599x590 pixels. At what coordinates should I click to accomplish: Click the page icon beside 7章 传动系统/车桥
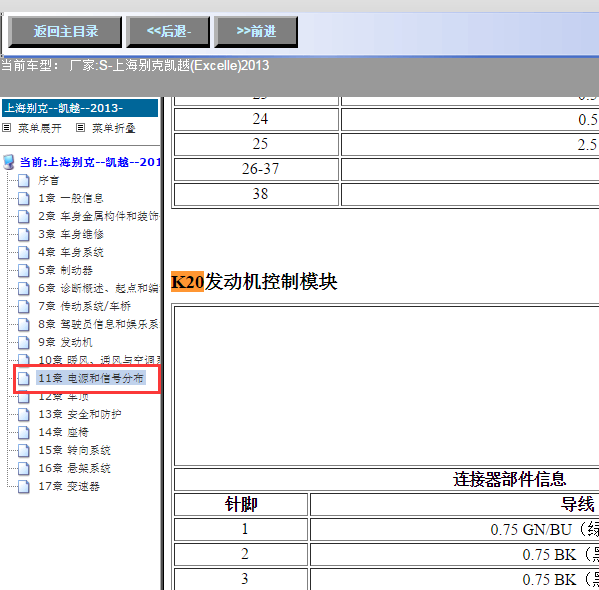coord(24,306)
